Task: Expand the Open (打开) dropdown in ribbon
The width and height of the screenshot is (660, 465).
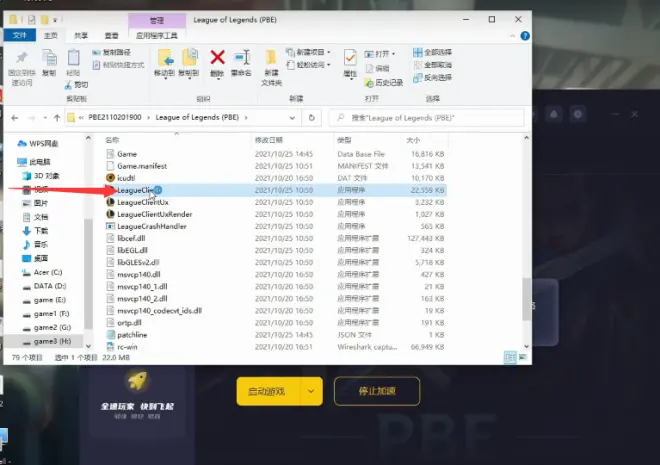Action: click(383, 52)
